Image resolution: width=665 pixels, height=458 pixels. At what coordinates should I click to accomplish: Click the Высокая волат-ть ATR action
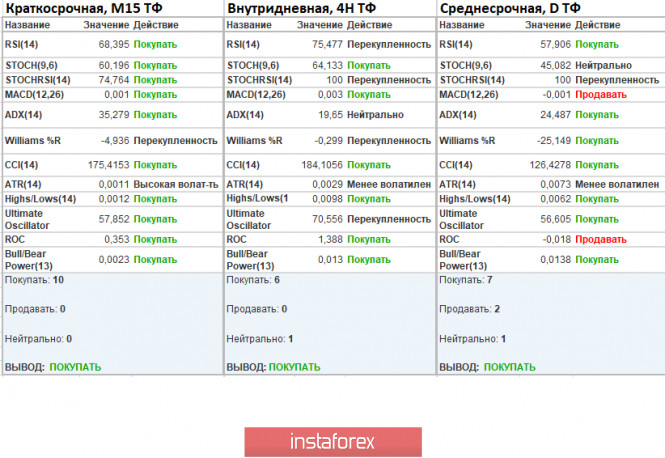click(x=176, y=184)
